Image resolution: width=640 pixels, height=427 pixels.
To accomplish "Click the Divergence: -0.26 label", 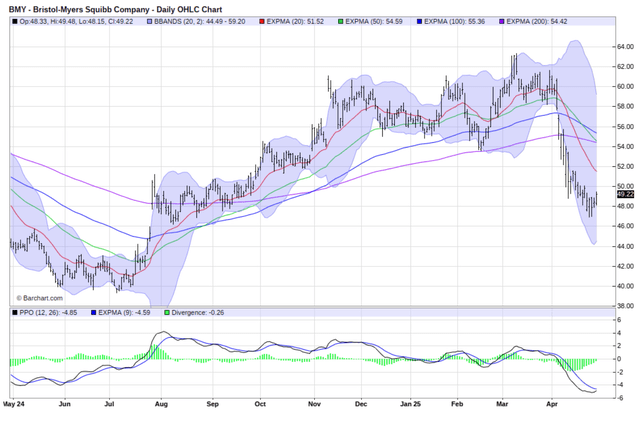I will tap(198, 313).
